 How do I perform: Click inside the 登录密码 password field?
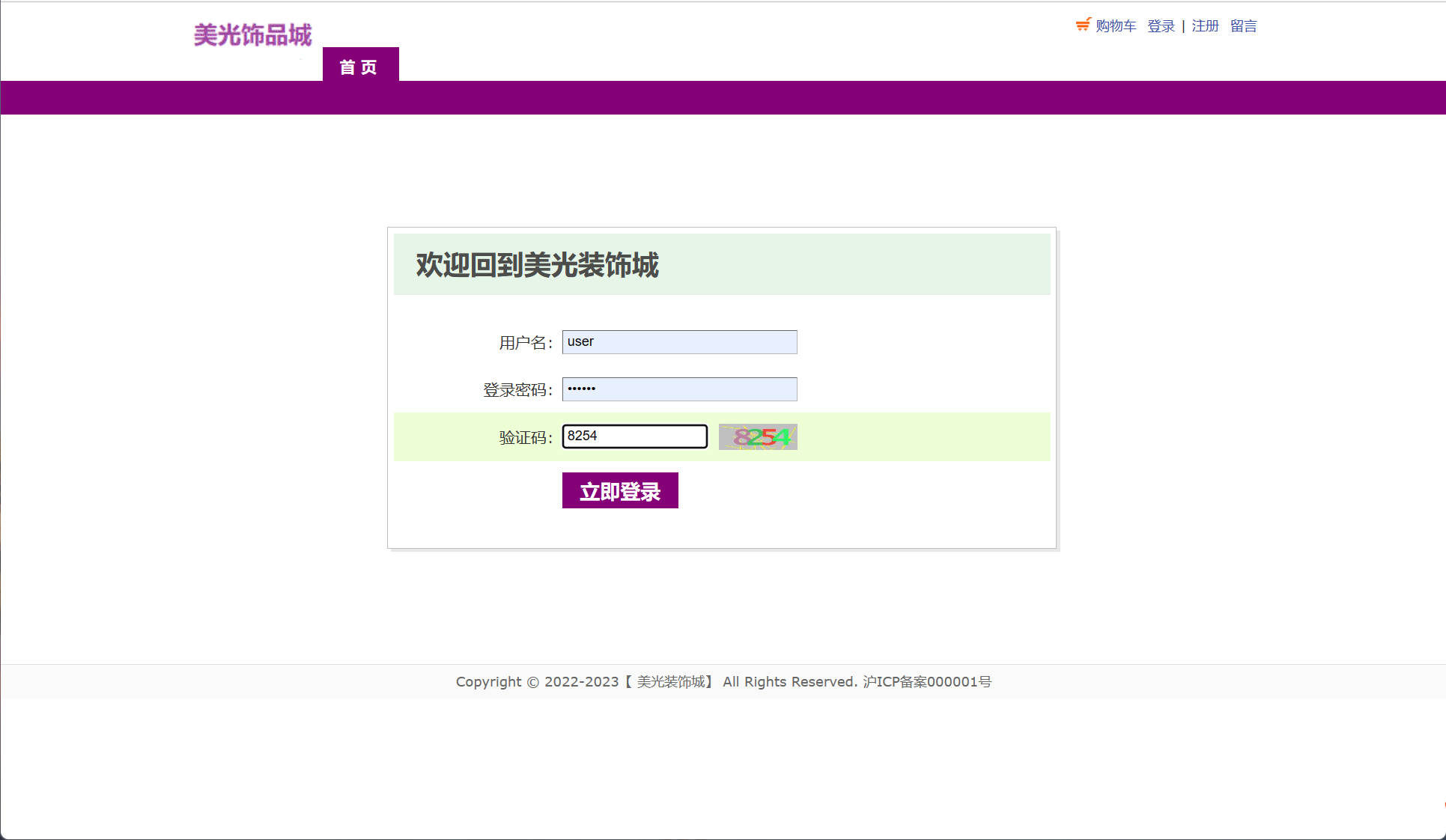pyautogui.click(x=678, y=389)
